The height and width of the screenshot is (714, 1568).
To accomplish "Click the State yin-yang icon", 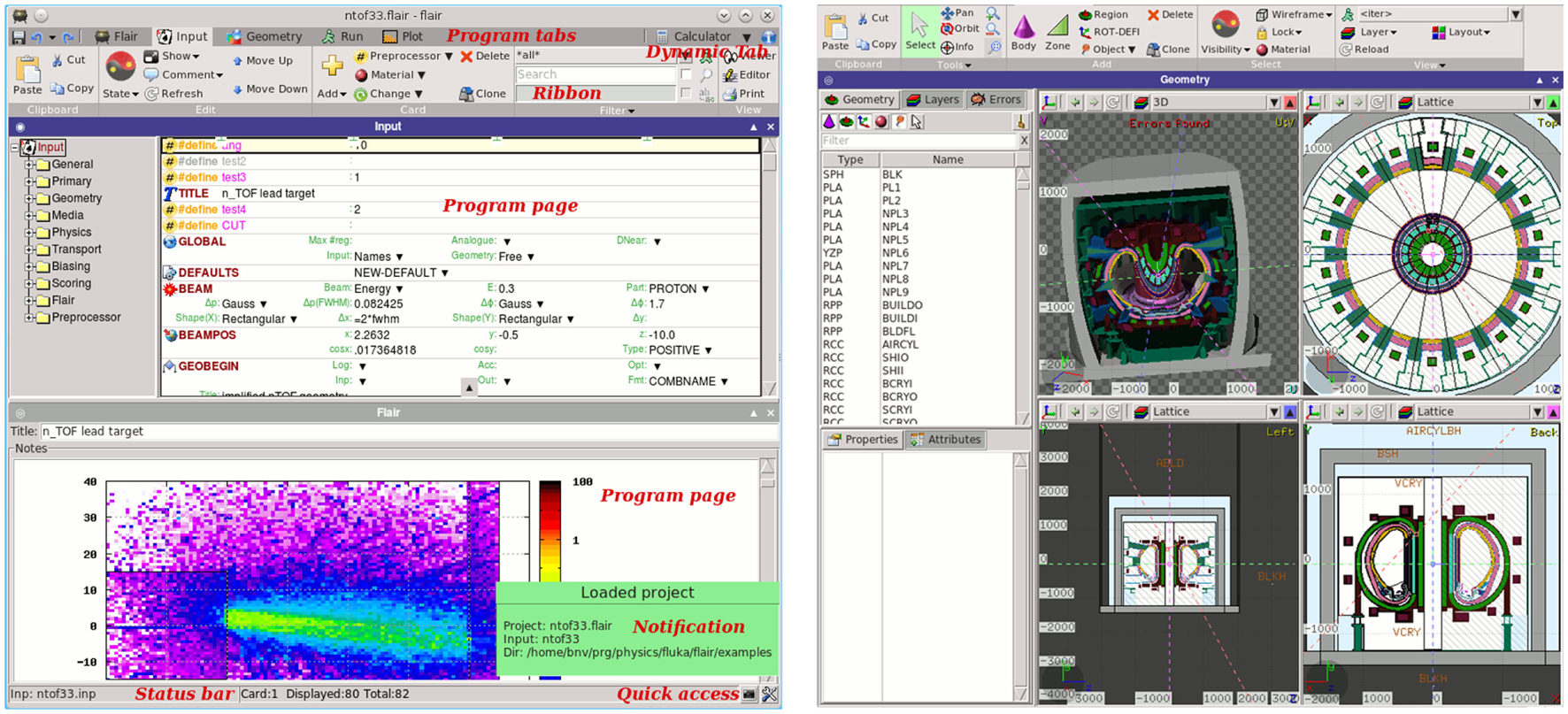I will [120, 66].
